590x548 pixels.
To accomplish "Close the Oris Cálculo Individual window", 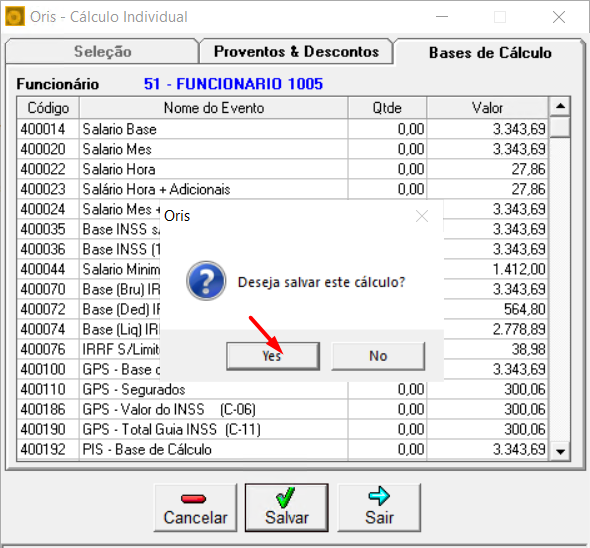I will (559, 17).
